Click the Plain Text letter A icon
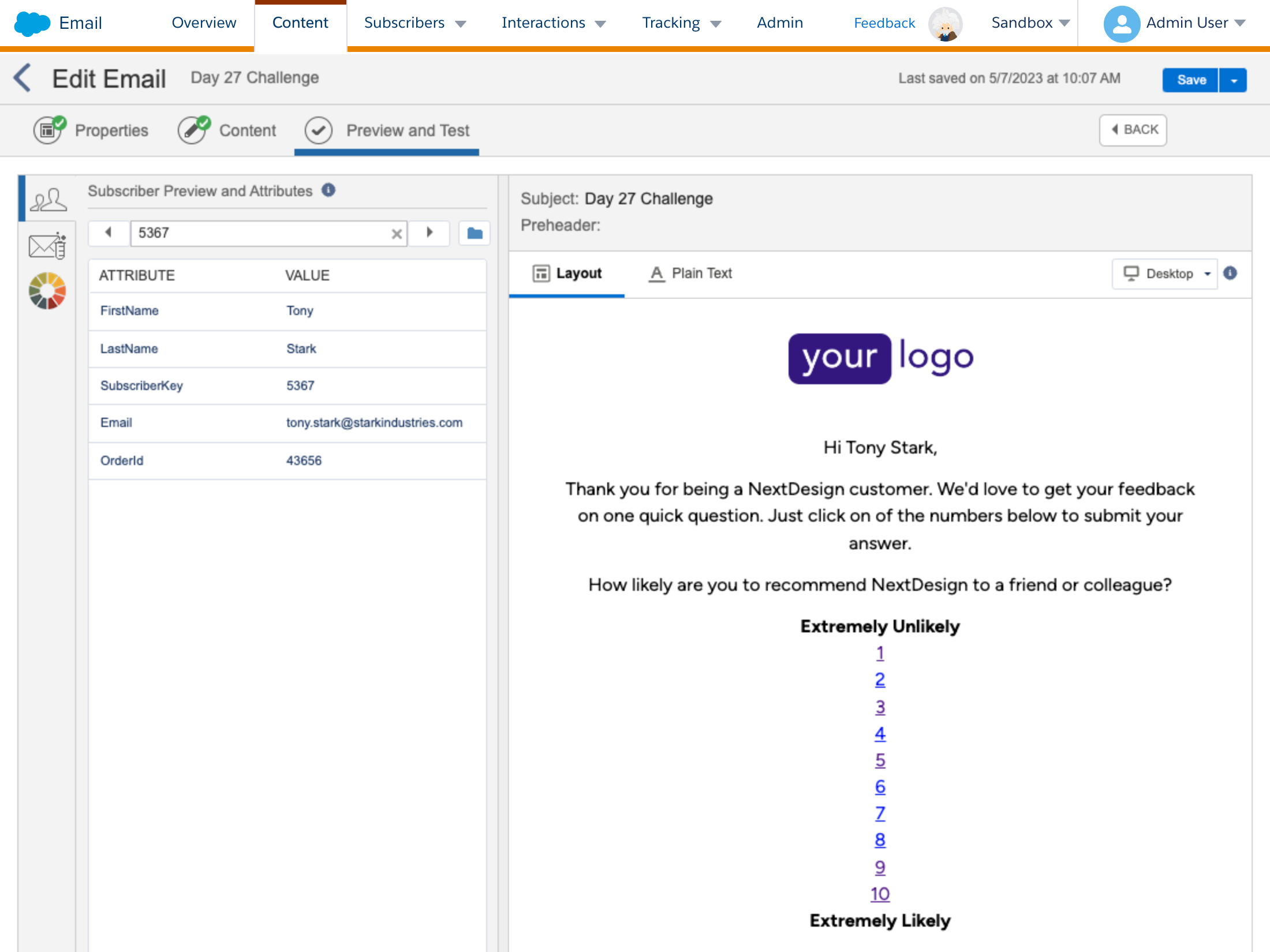The height and width of the screenshot is (952, 1270). pos(656,273)
